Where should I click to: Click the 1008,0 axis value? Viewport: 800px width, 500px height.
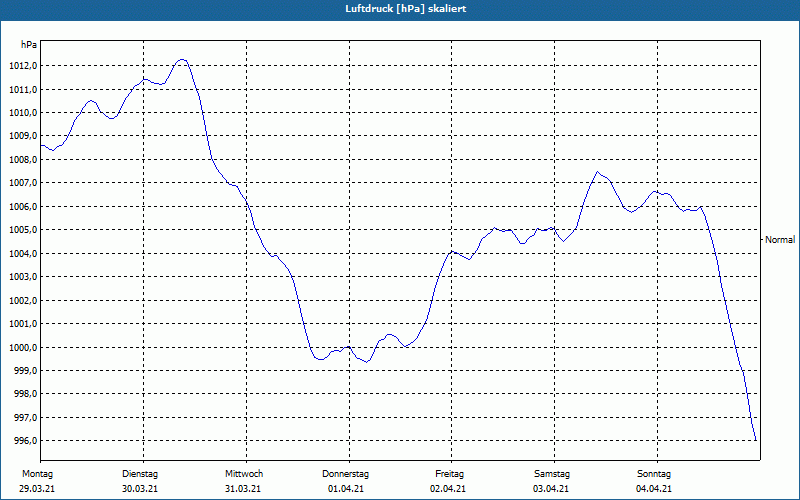click(23, 160)
